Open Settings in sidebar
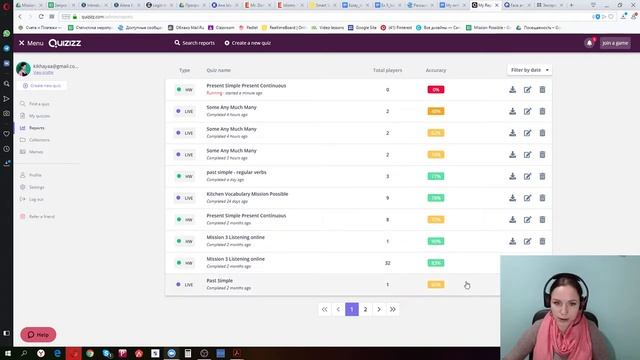 [32, 187]
